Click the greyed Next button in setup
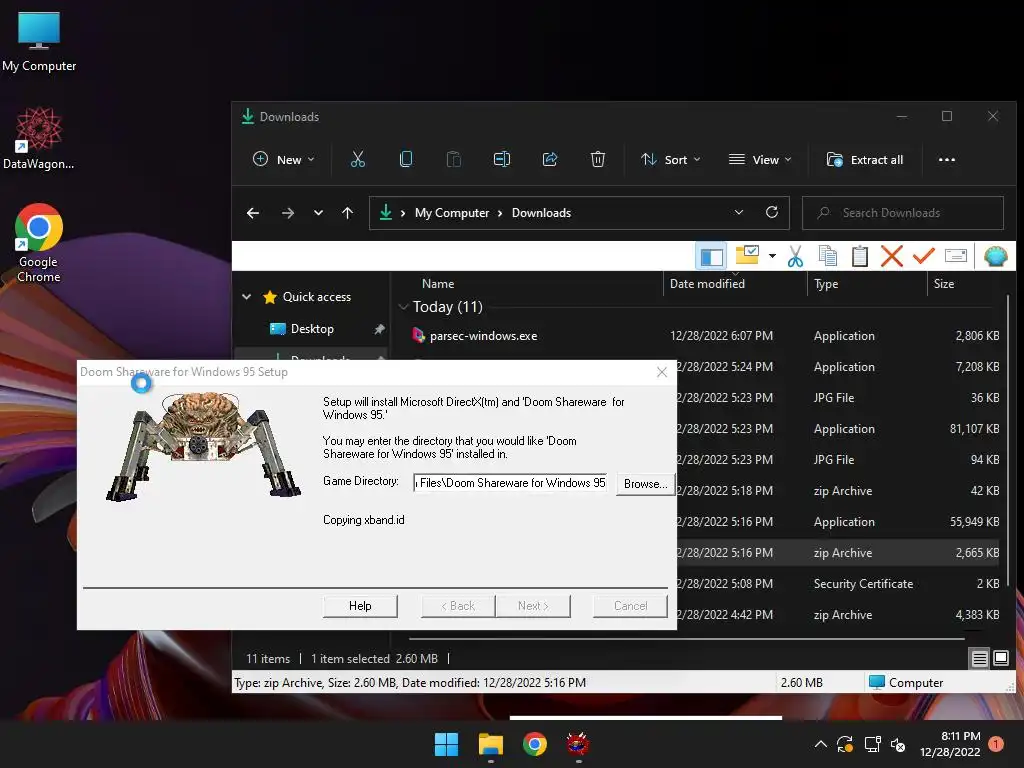This screenshot has width=1024, height=768. click(x=533, y=606)
